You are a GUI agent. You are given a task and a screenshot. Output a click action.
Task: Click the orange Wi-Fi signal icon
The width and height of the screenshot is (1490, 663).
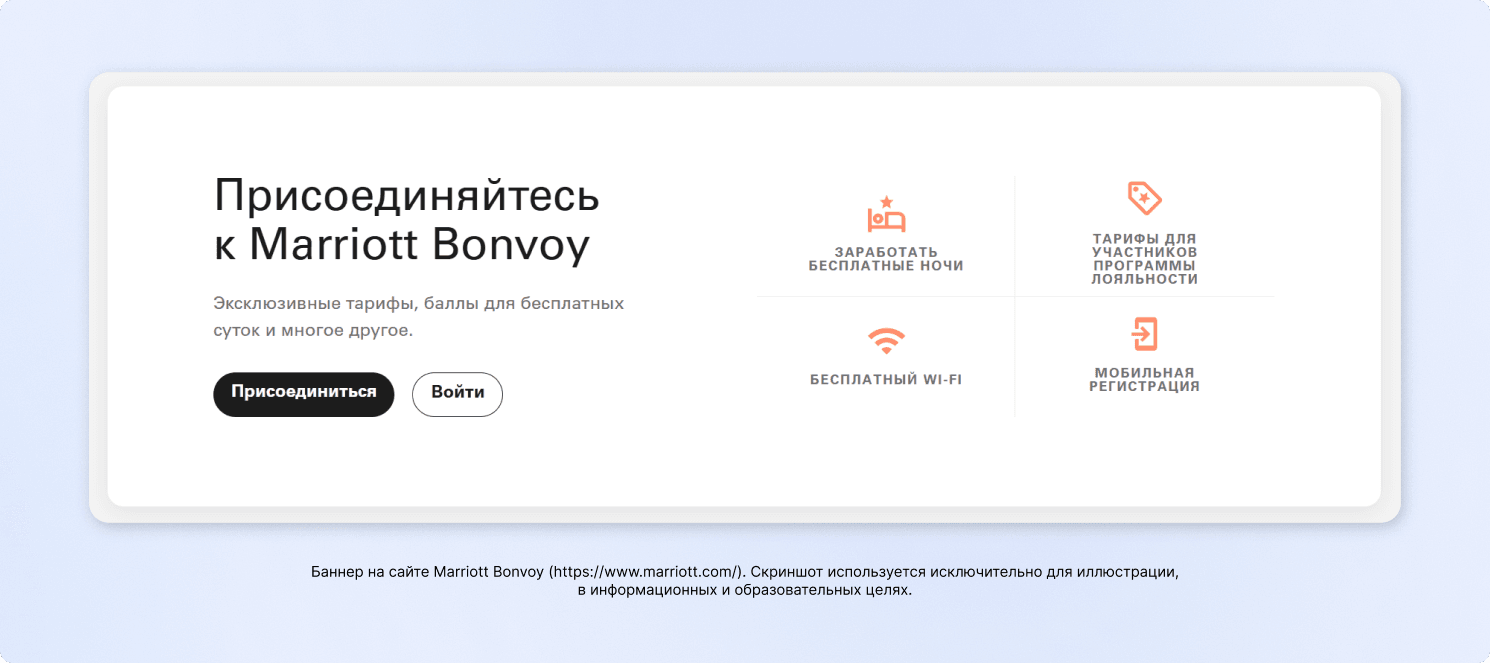tap(886, 341)
